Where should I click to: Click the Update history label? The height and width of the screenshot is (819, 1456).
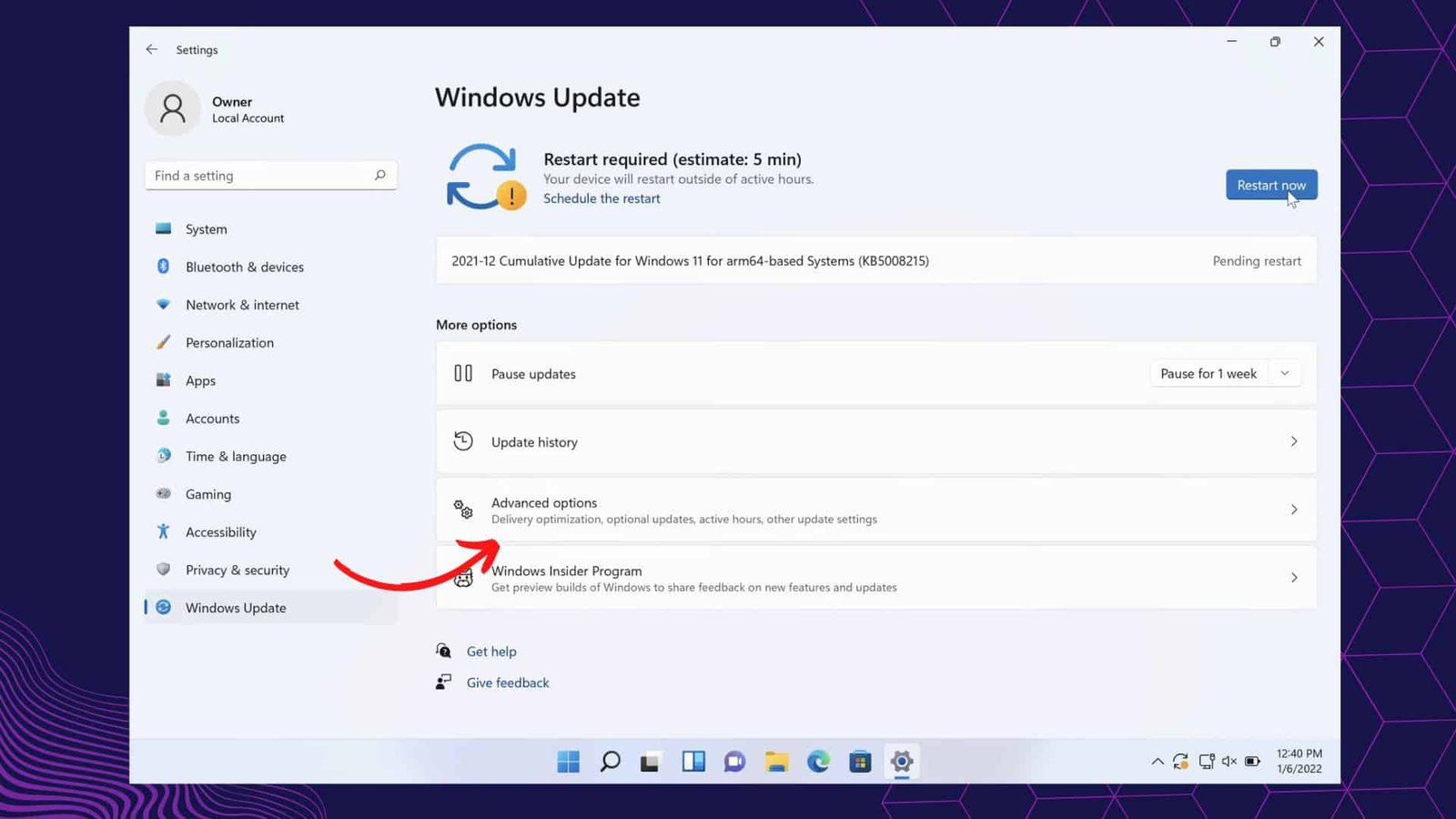534,442
